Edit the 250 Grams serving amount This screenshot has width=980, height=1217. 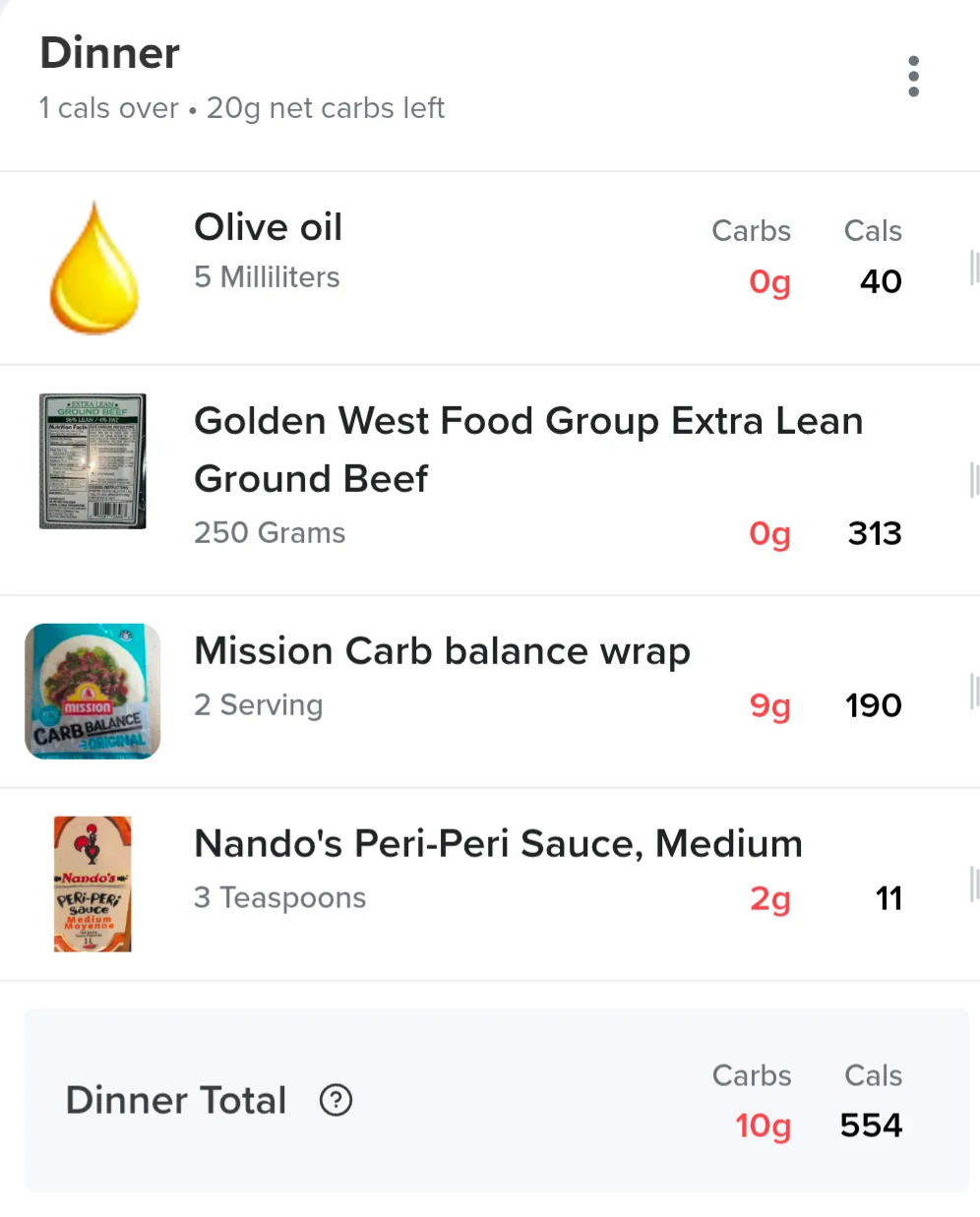click(x=270, y=532)
